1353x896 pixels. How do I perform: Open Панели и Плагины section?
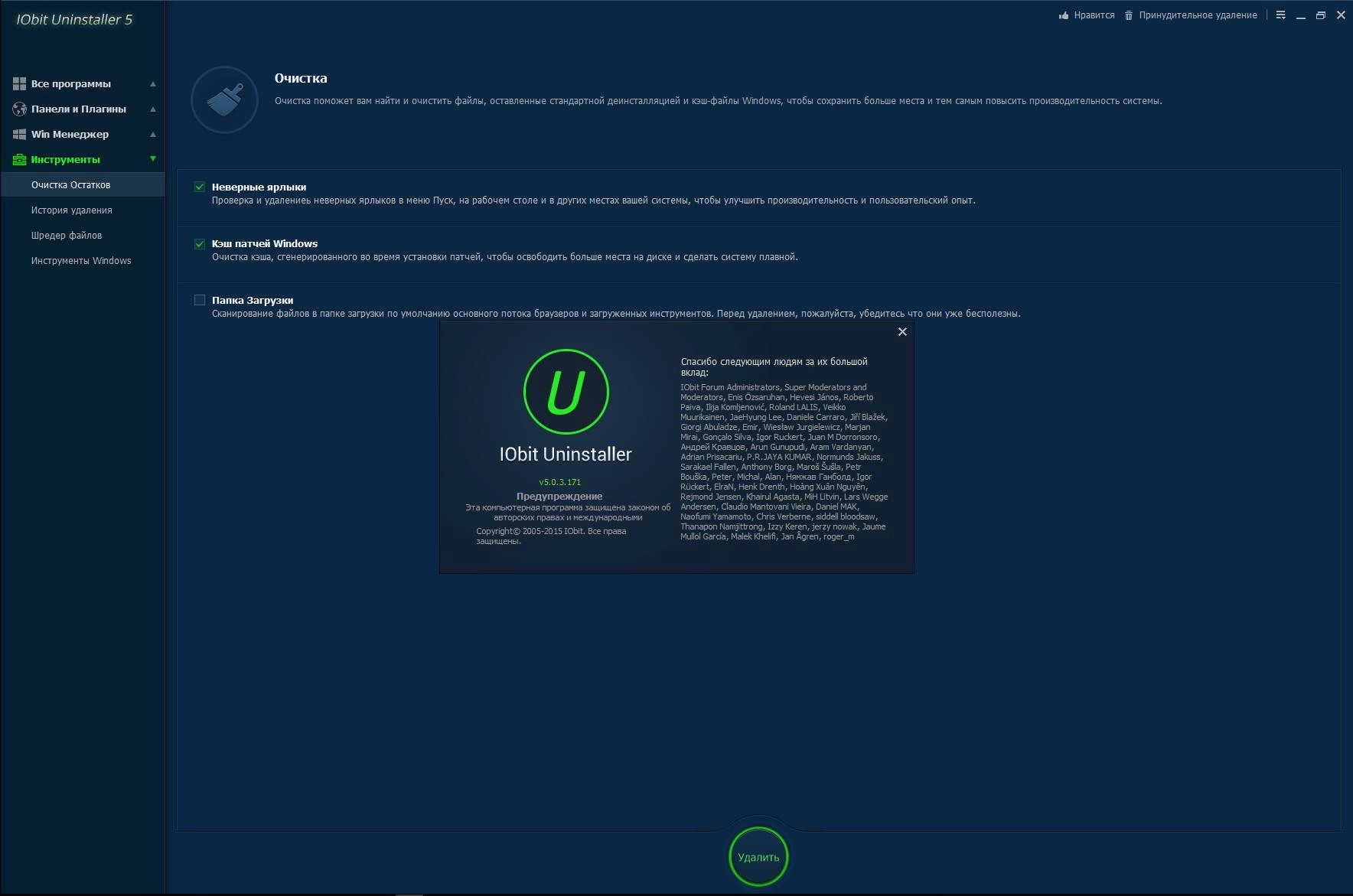point(79,109)
